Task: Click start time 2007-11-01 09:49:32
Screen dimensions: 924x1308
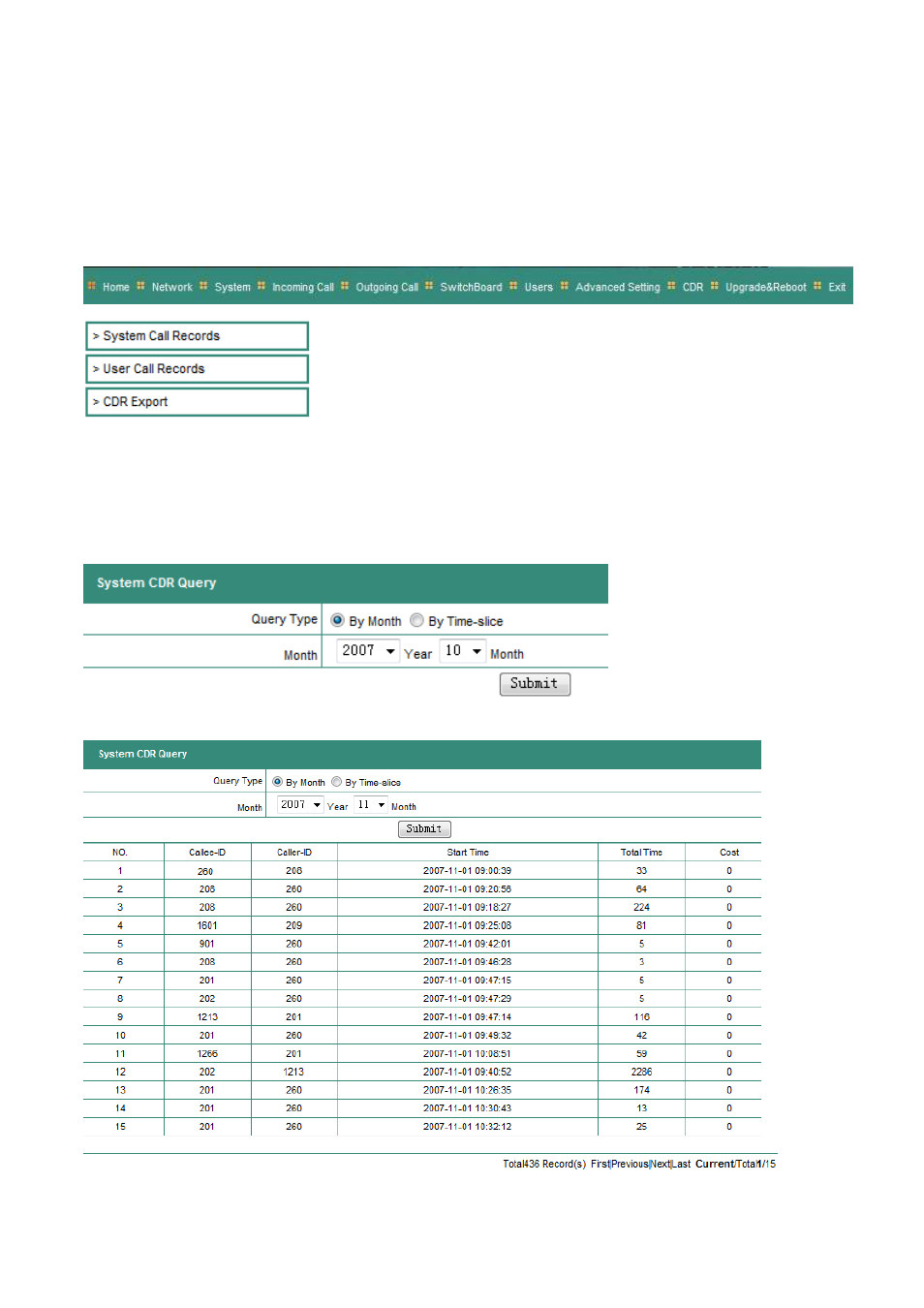Action: click(467, 1036)
